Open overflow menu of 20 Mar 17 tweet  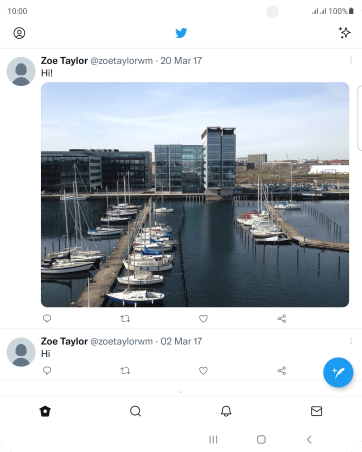(x=351, y=60)
